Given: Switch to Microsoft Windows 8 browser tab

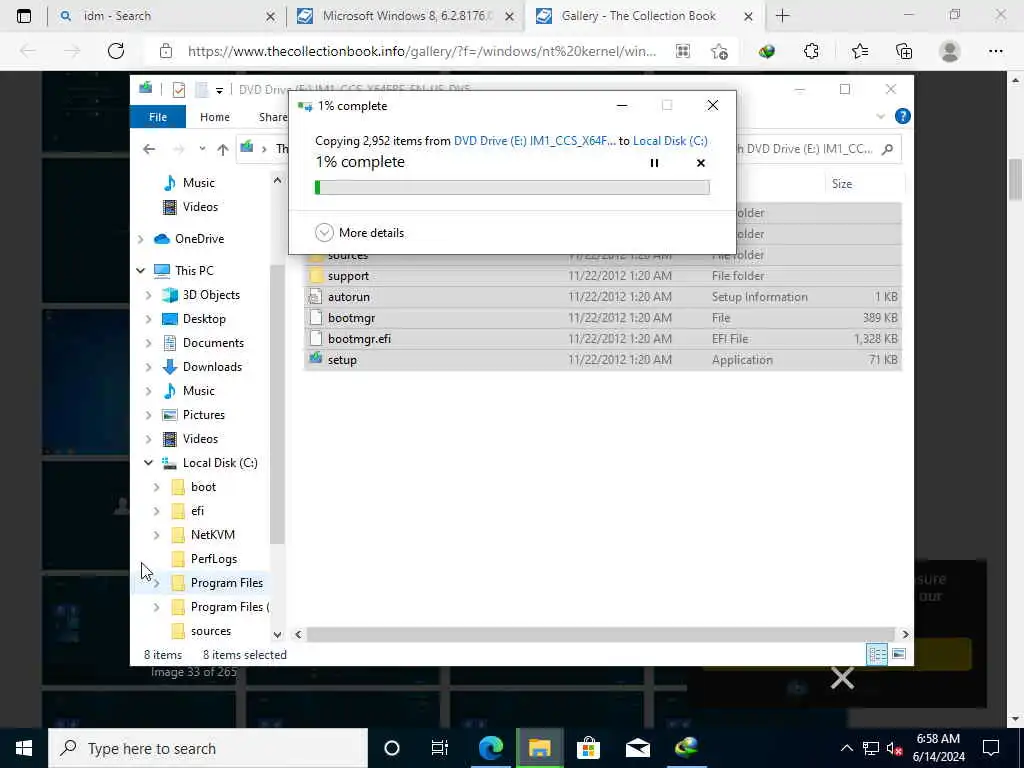Looking at the screenshot, I should (405, 16).
